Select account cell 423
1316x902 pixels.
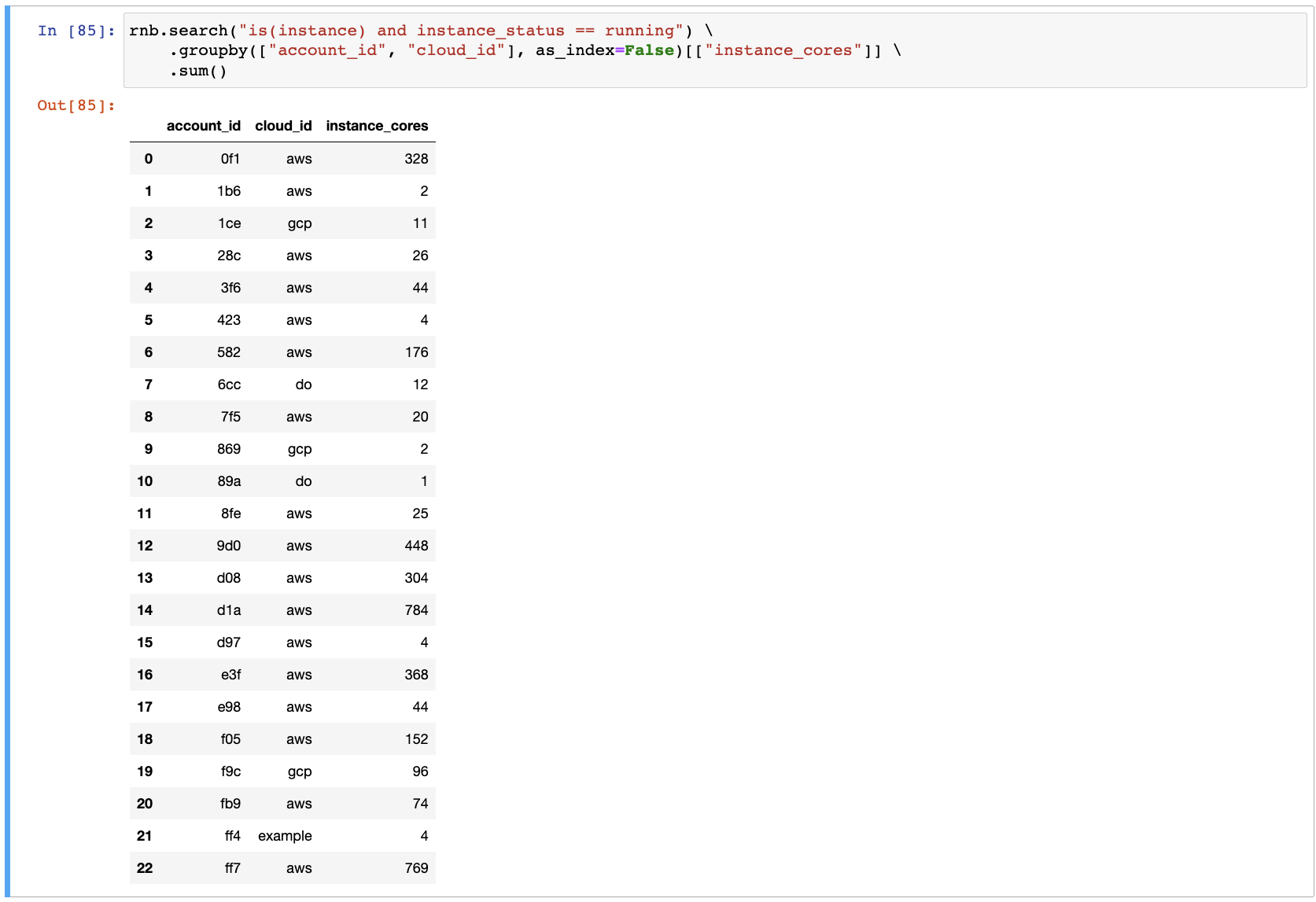click(x=229, y=320)
